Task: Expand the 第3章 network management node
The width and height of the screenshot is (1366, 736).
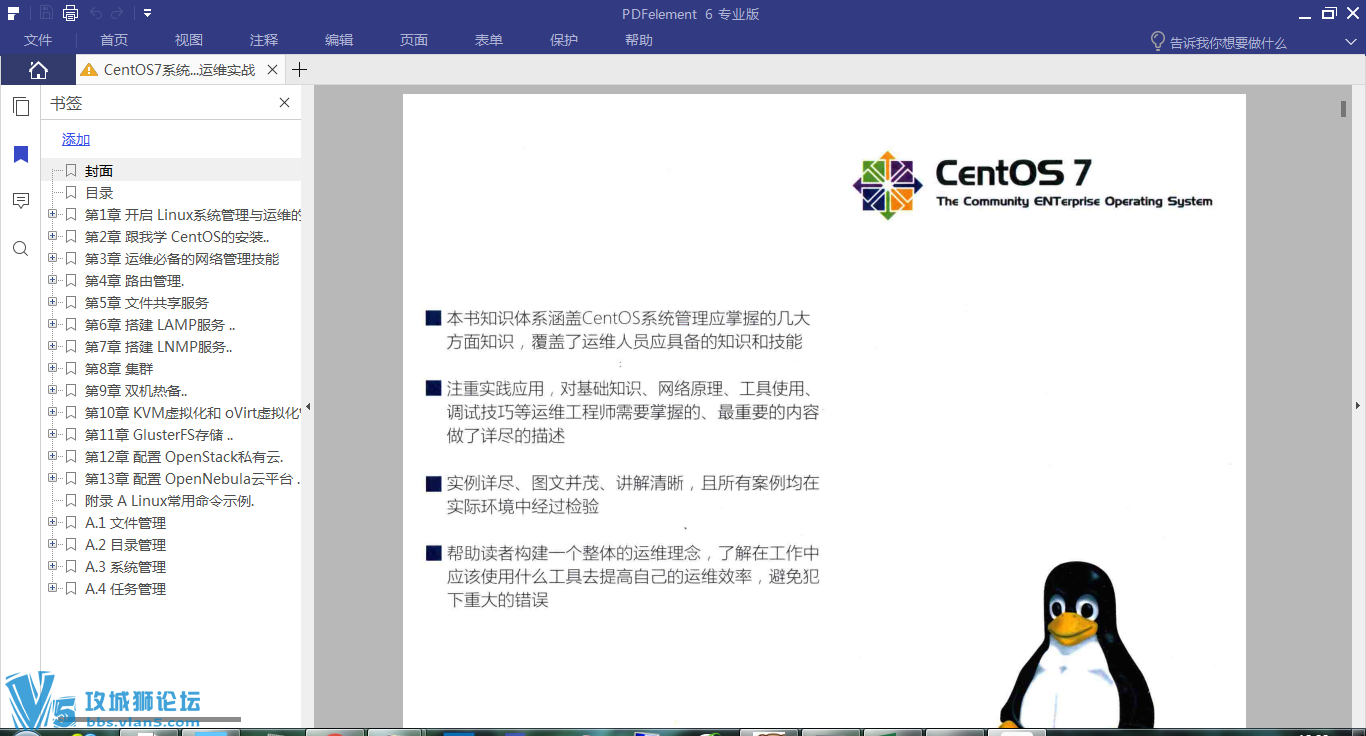Action: pos(53,258)
